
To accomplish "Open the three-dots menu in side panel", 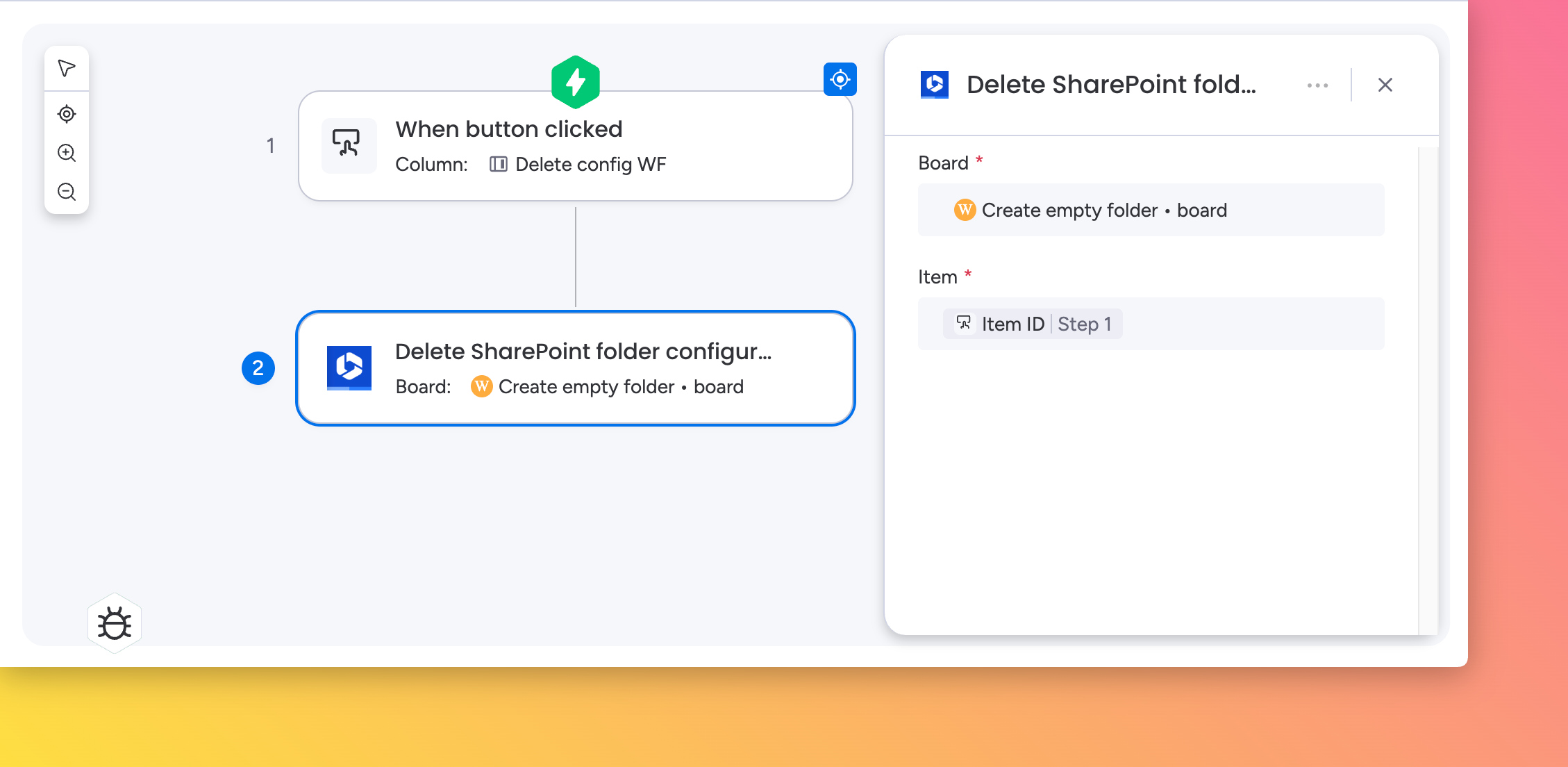I will click(x=1317, y=85).
